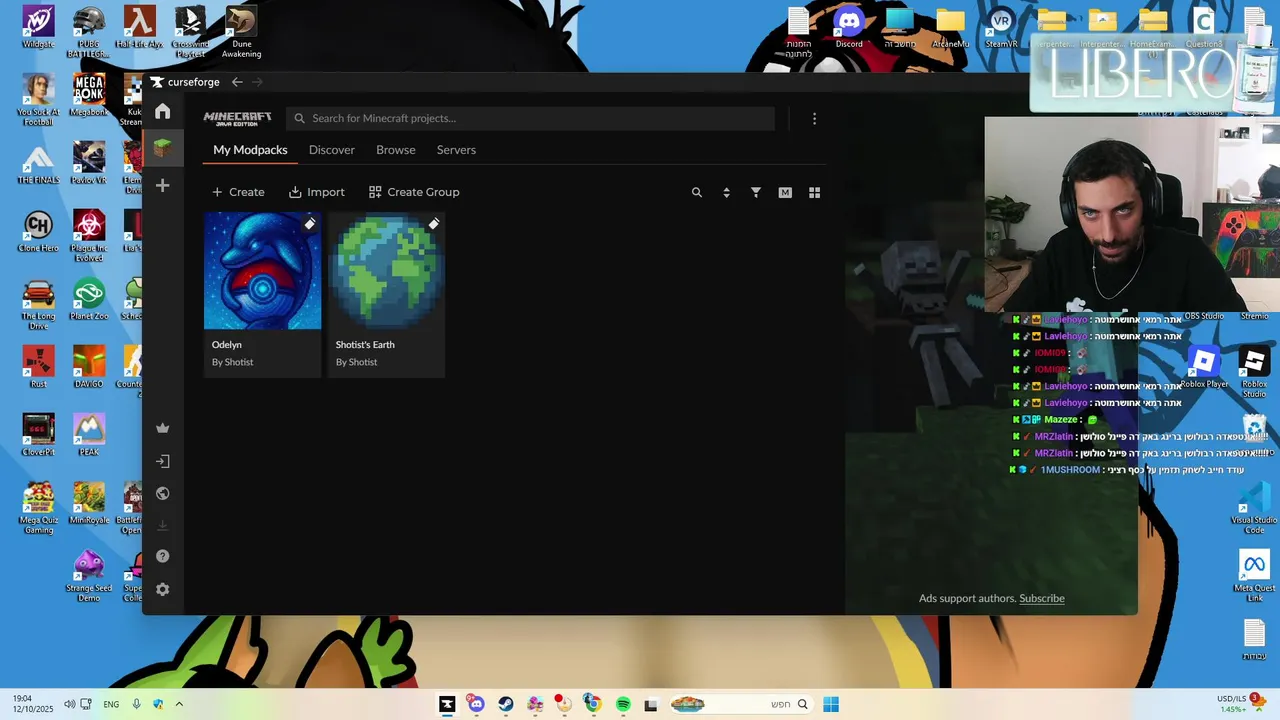Image resolution: width=1280 pixels, height=720 pixels.
Task: Click the Subscribe link in ads panel
Action: pos(1042,598)
